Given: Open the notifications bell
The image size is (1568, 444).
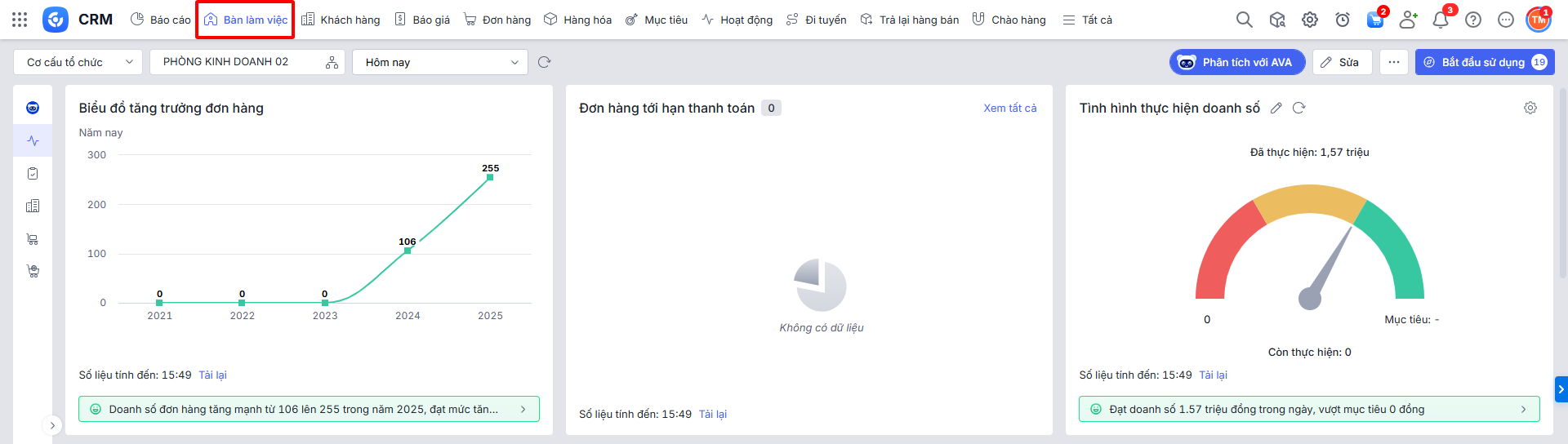Looking at the screenshot, I should tap(1440, 20).
